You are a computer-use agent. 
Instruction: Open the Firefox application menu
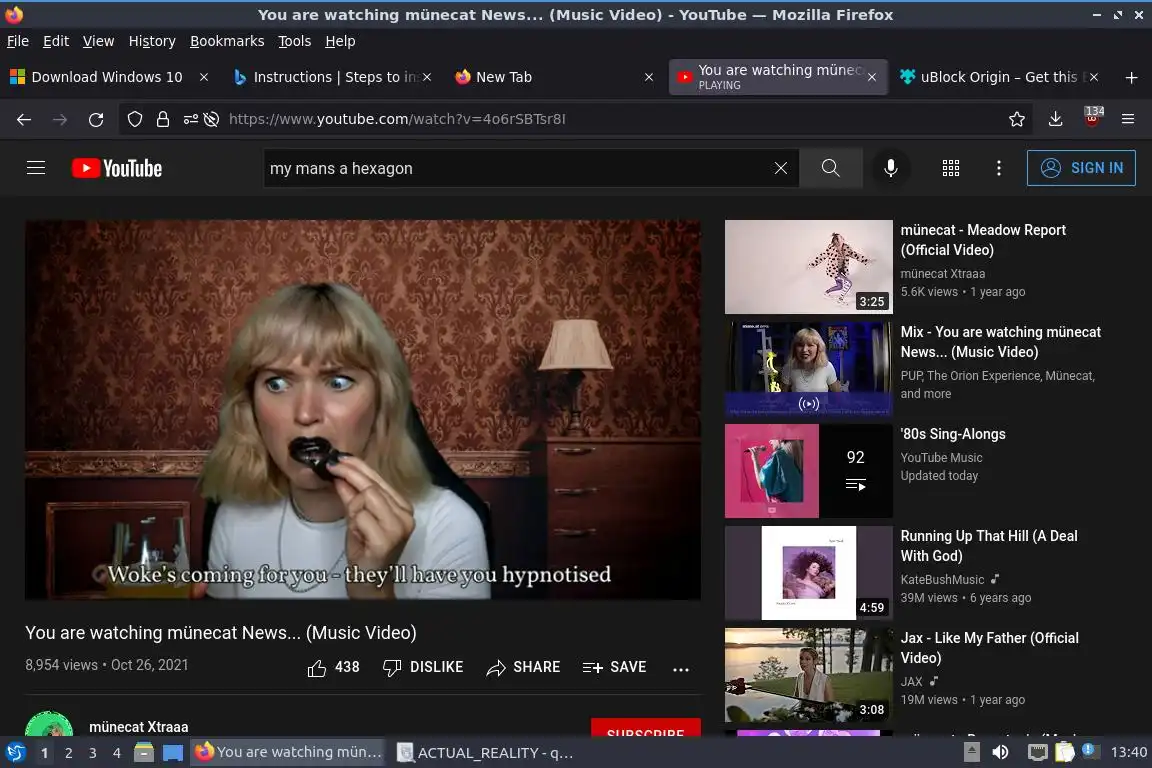pos(1128,119)
